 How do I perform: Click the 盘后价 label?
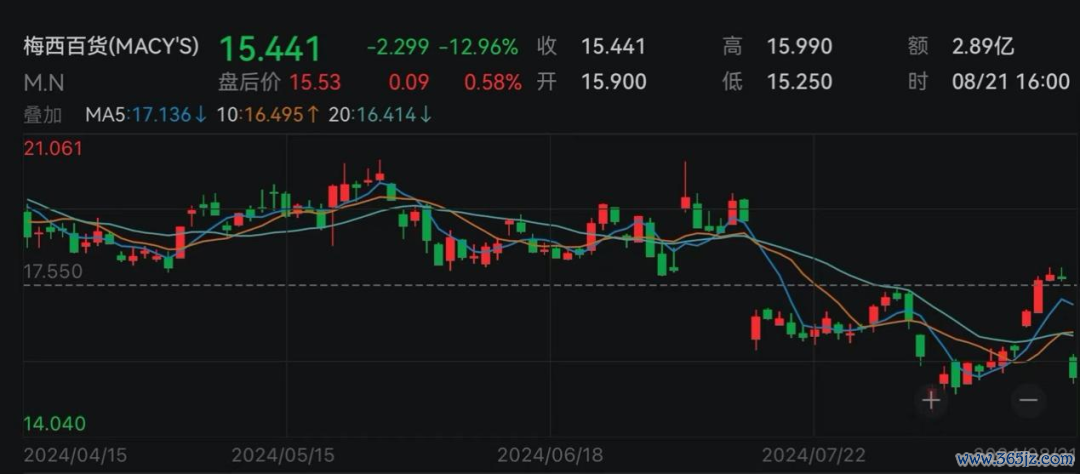click(x=249, y=83)
